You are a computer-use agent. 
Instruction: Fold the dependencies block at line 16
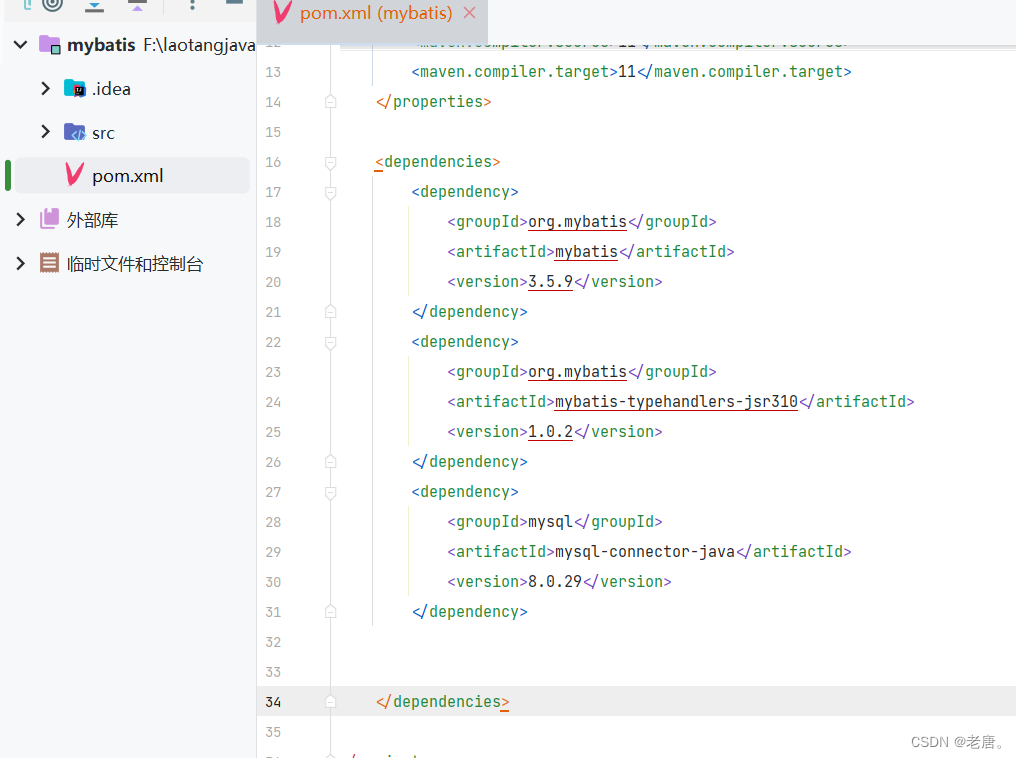330,163
